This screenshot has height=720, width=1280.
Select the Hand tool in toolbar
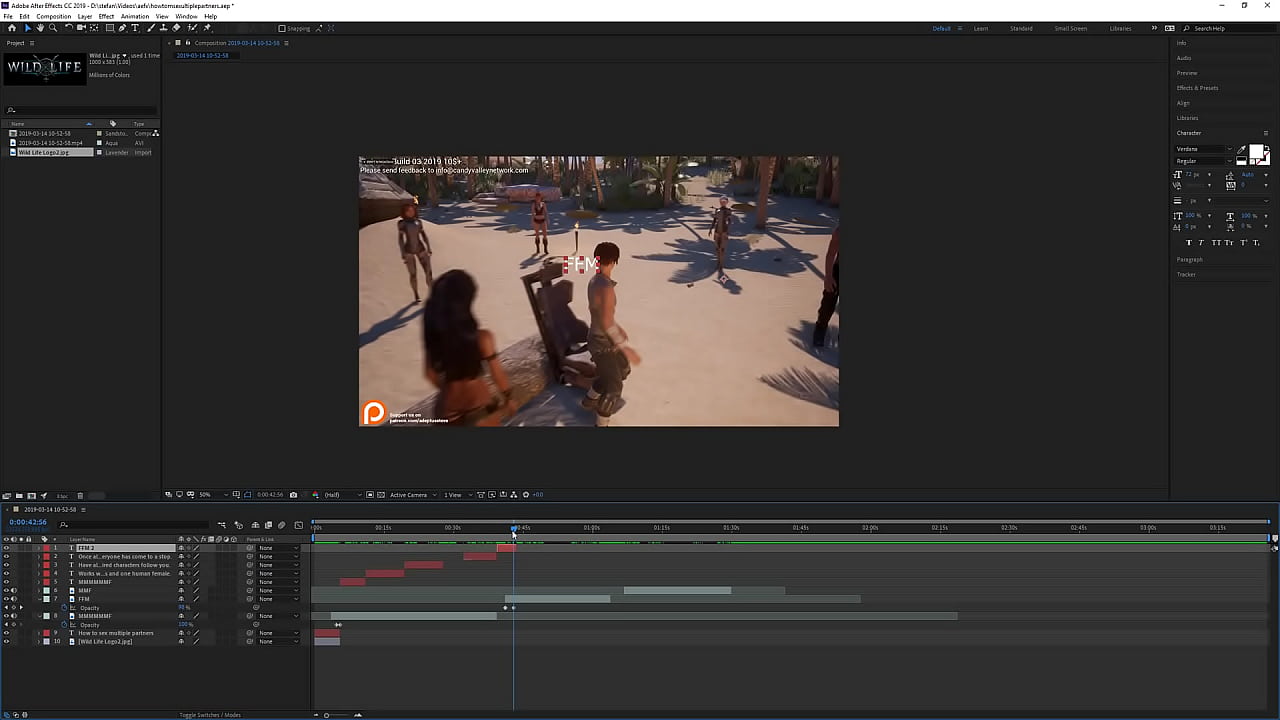click(40, 28)
